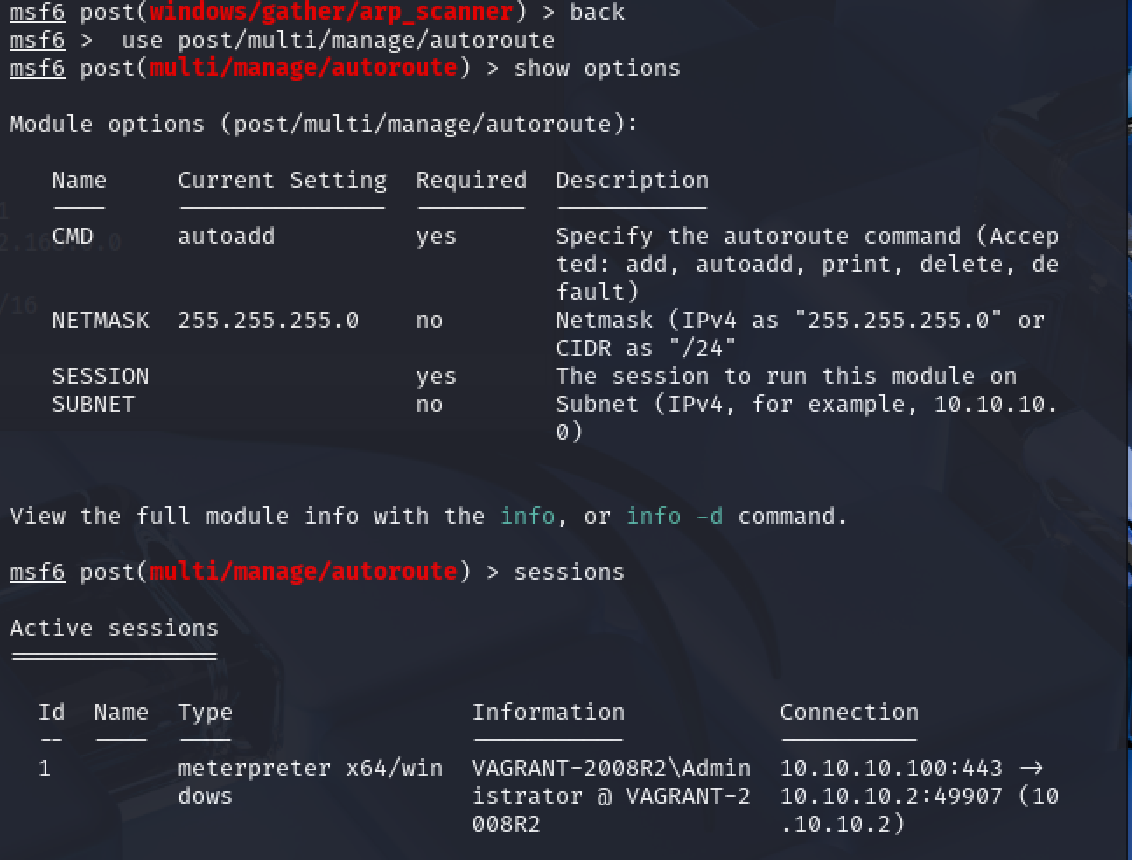Click the typed "sessions" command
This screenshot has height=860, width=1132.
pyautogui.click(x=569, y=573)
